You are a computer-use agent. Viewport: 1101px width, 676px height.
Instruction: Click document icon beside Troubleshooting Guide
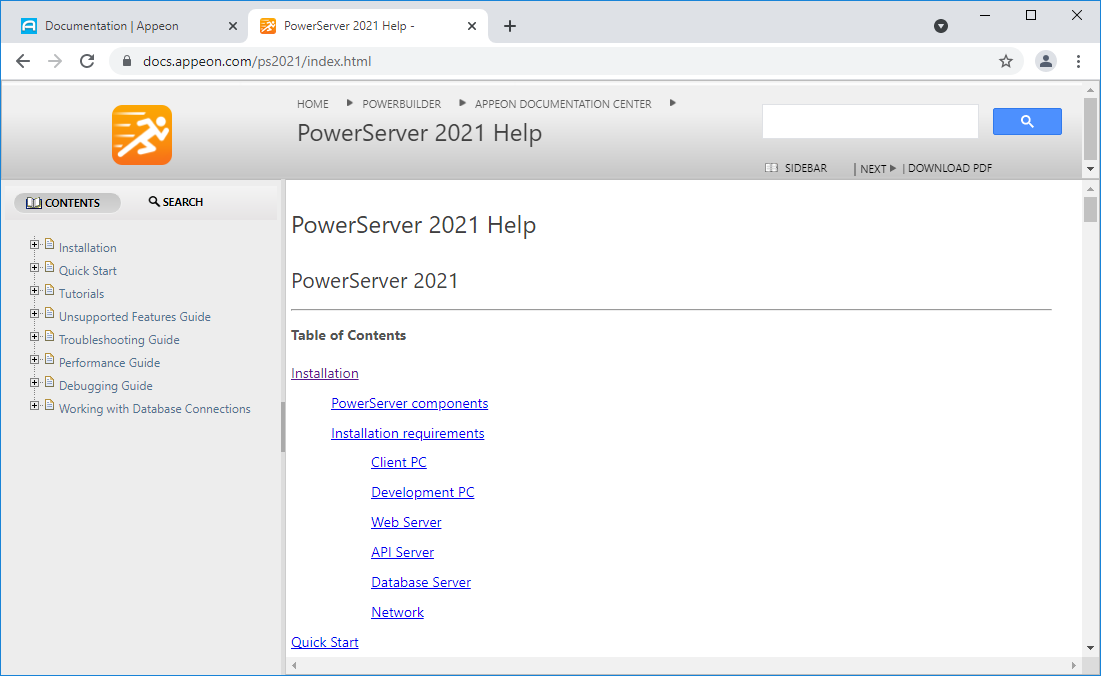(49, 336)
